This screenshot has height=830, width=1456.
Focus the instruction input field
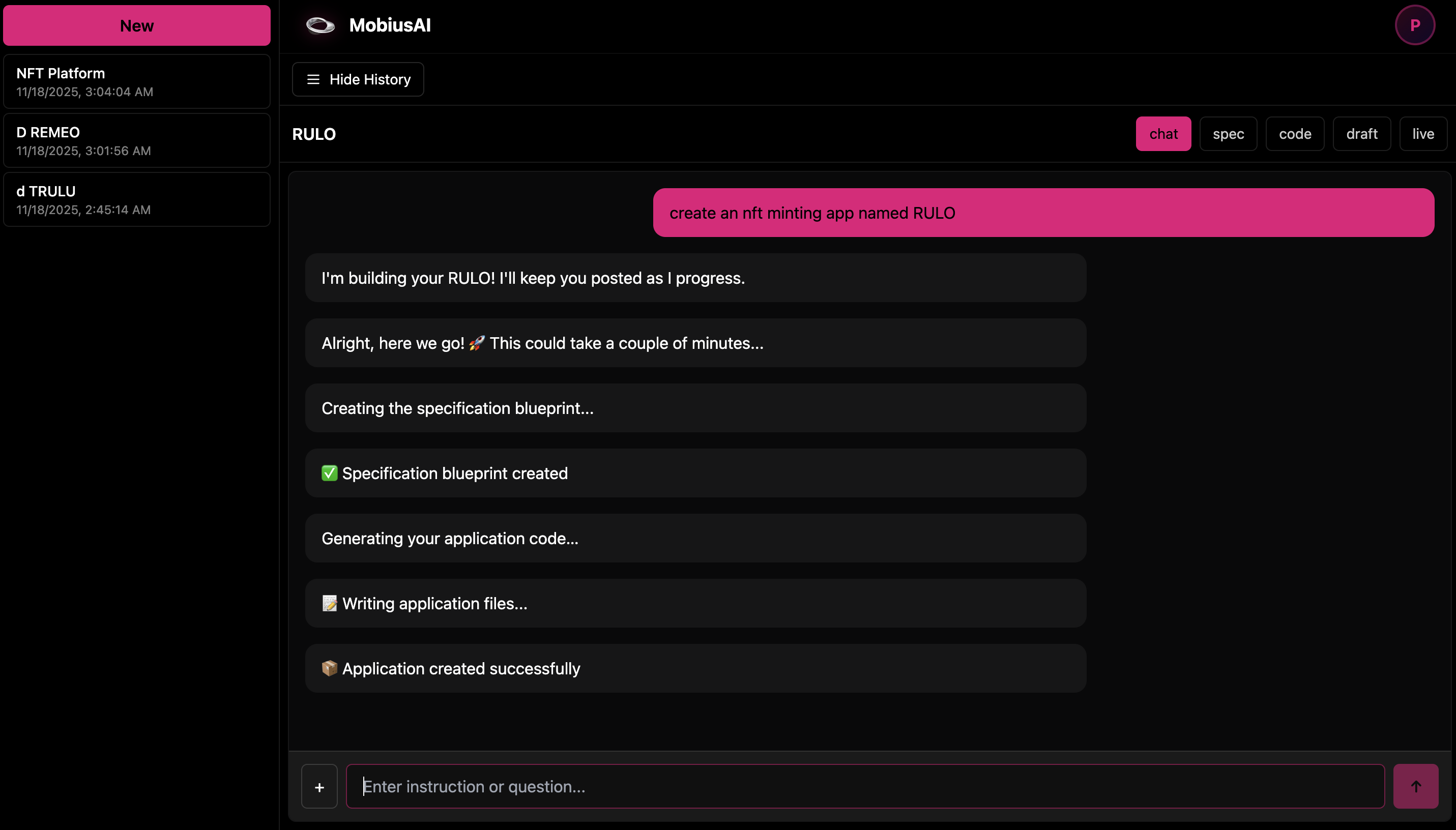tap(865, 787)
